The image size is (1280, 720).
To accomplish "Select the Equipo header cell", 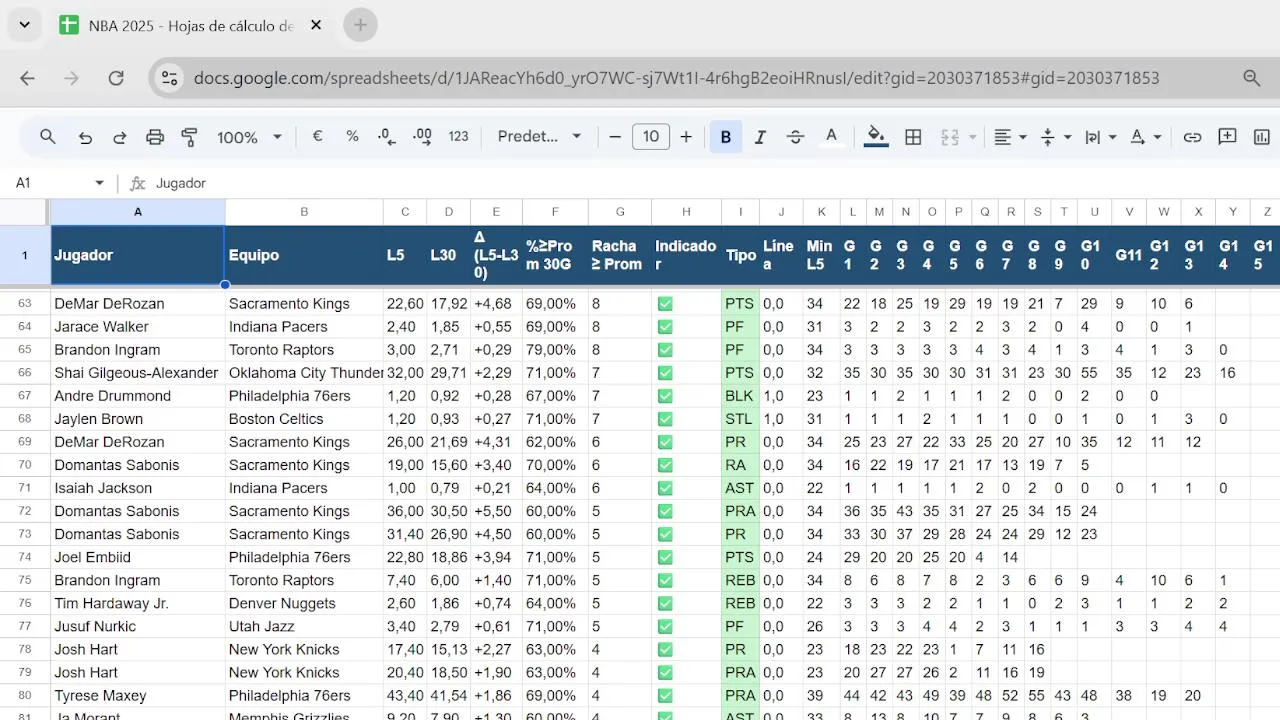I will (304, 255).
